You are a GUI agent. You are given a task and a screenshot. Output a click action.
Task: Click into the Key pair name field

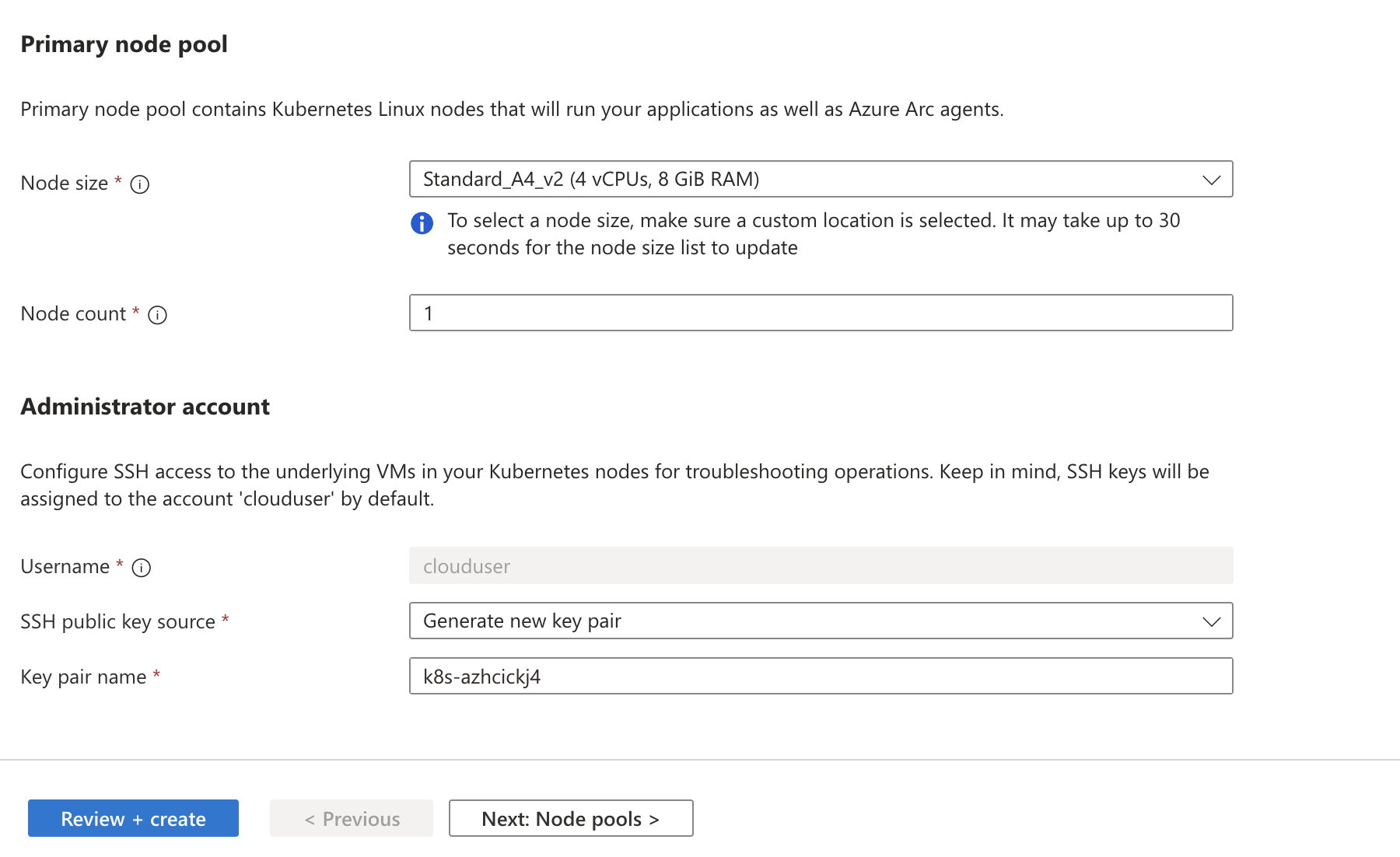tap(821, 676)
